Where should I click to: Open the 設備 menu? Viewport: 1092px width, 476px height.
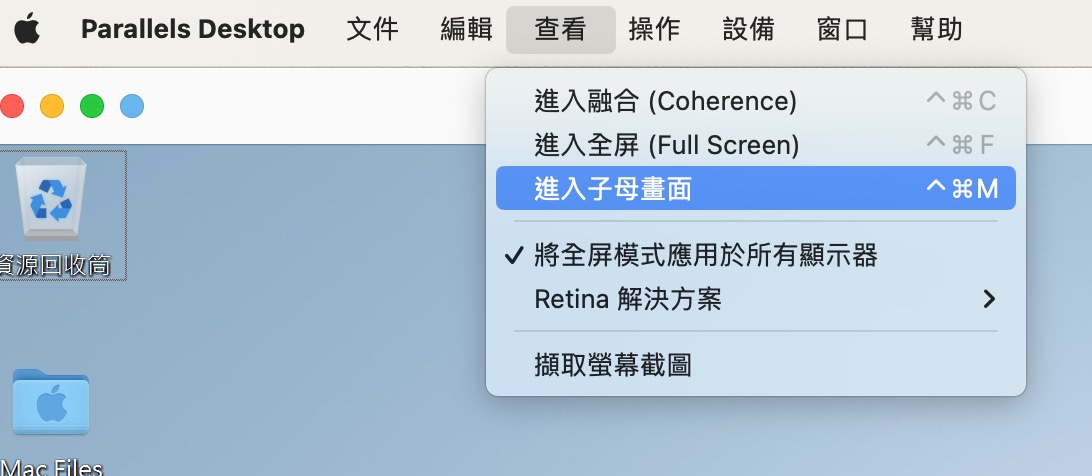[749, 29]
